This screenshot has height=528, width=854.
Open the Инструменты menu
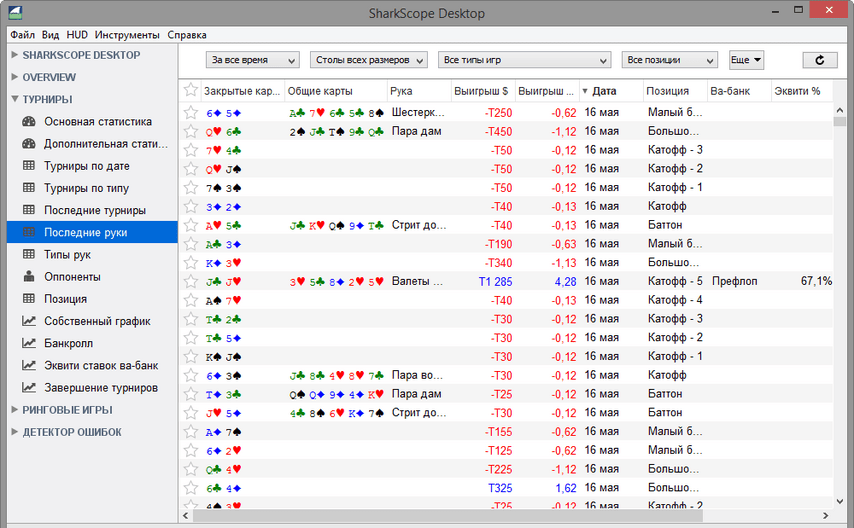pyautogui.click(x=127, y=35)
